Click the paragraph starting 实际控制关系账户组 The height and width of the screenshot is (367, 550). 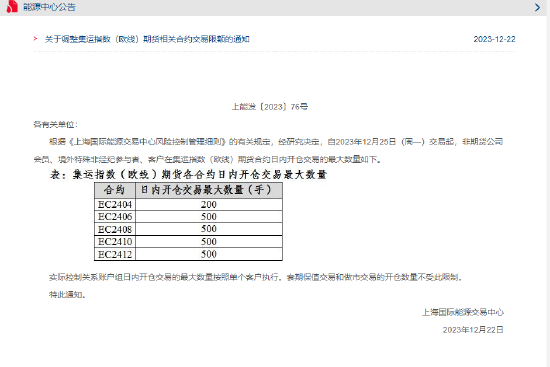click(x=256, y=278)
